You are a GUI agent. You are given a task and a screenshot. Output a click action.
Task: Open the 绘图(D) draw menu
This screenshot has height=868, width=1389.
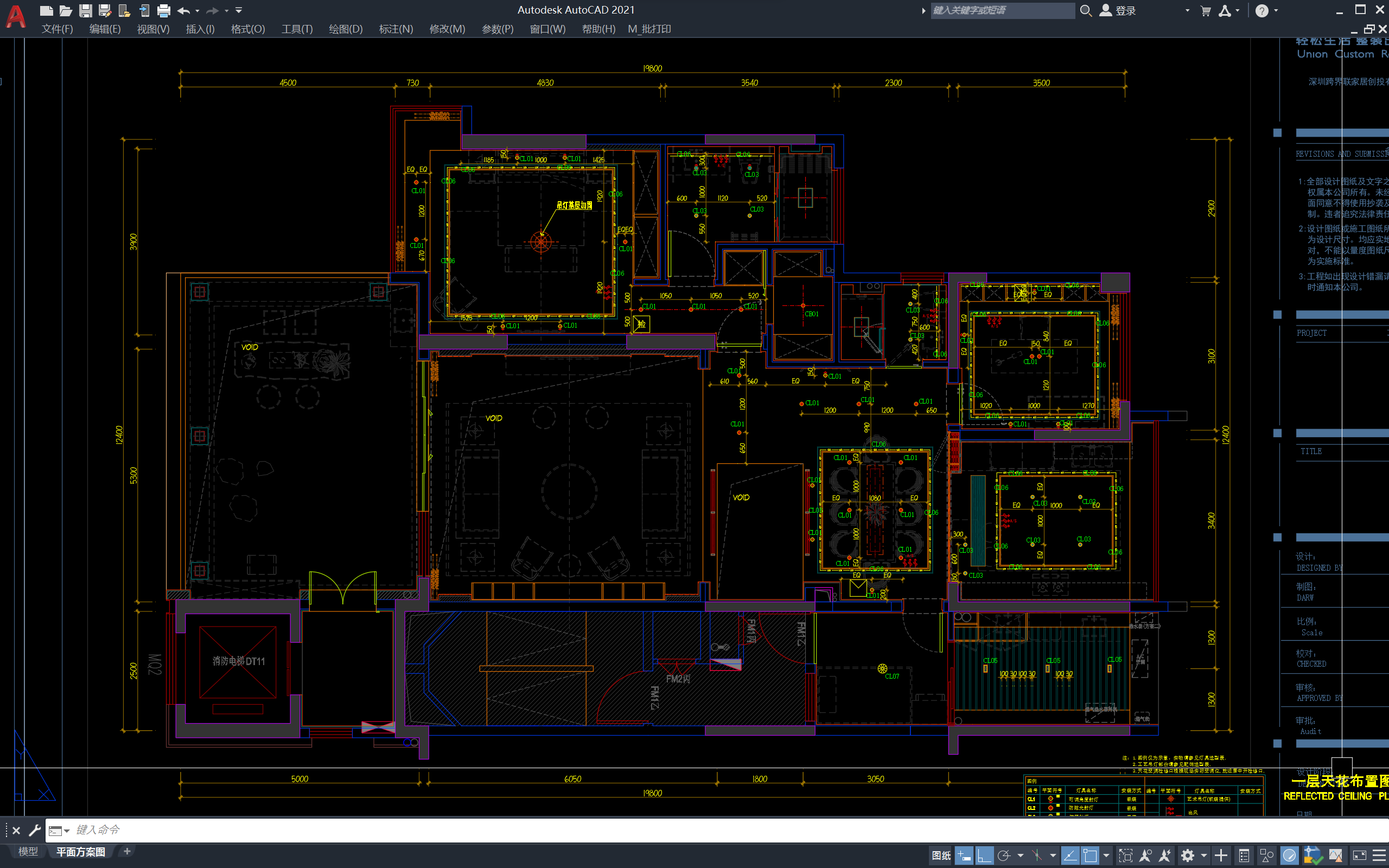[x=346, y=29]
